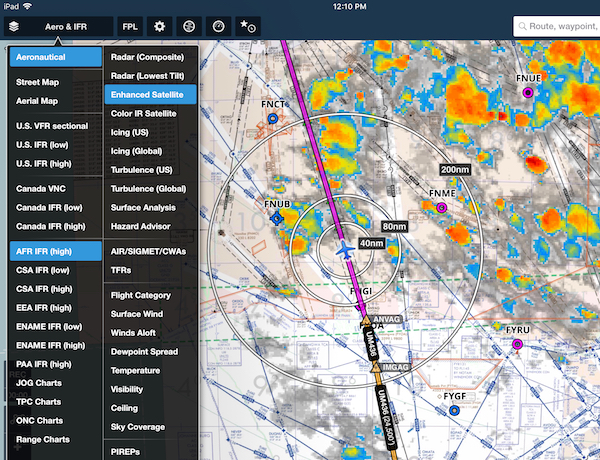Viewport: 600px width, 460px height.
Task: Tap the FYRU airport marker
Action: [x=518, y=344]
